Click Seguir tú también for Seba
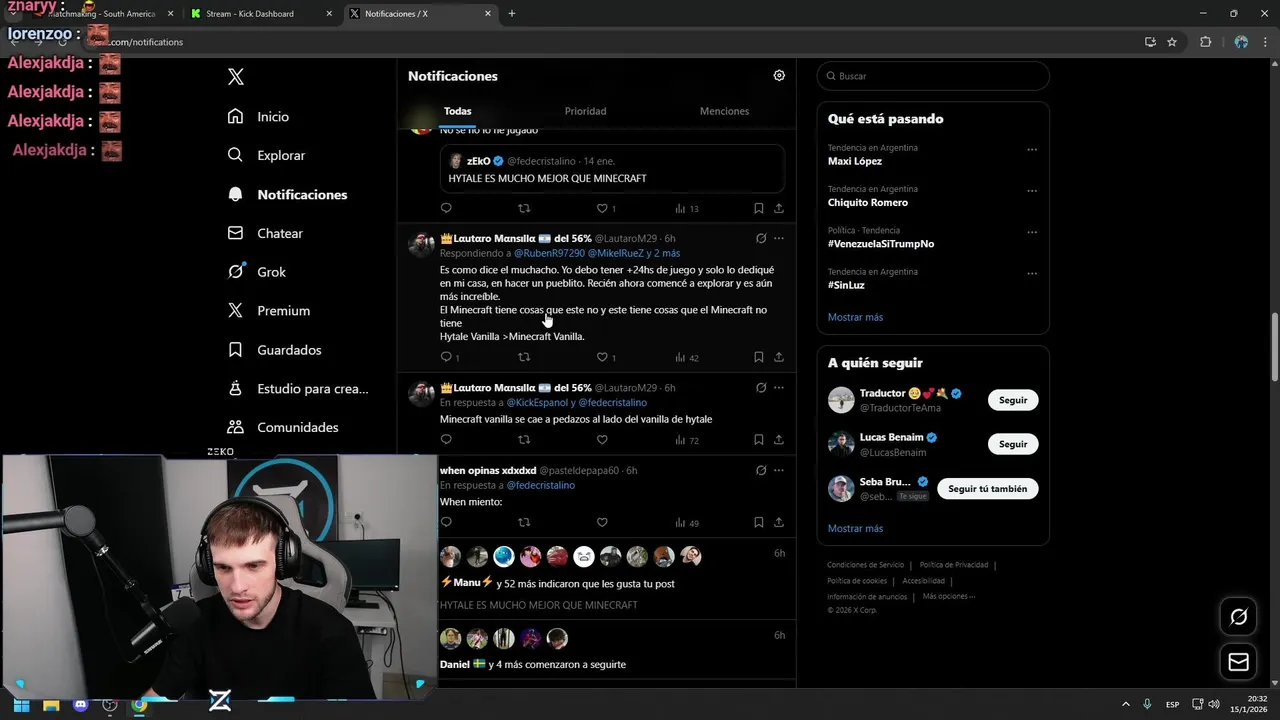 (x=987, y=489)
